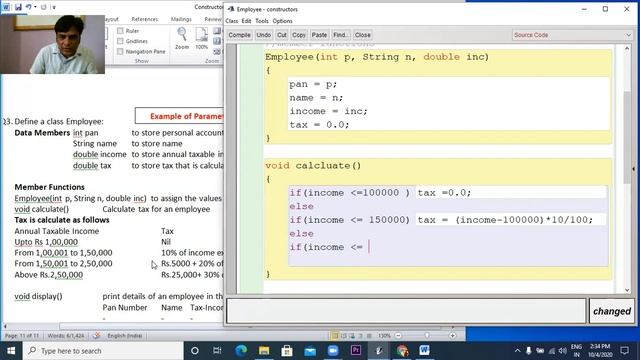Click zoom in plus button in Word status bar
Image resolution: width=640 pixels, height=360 pixels.
pos(452,336)
